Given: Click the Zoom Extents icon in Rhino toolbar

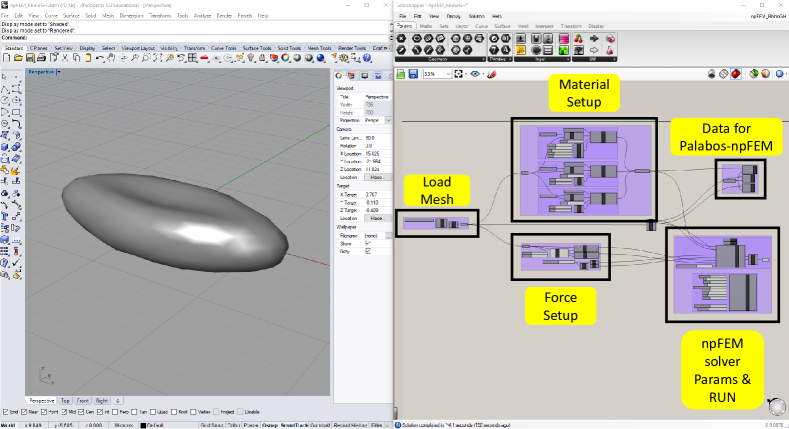Looking at the screenshot, I should (157, 58).
